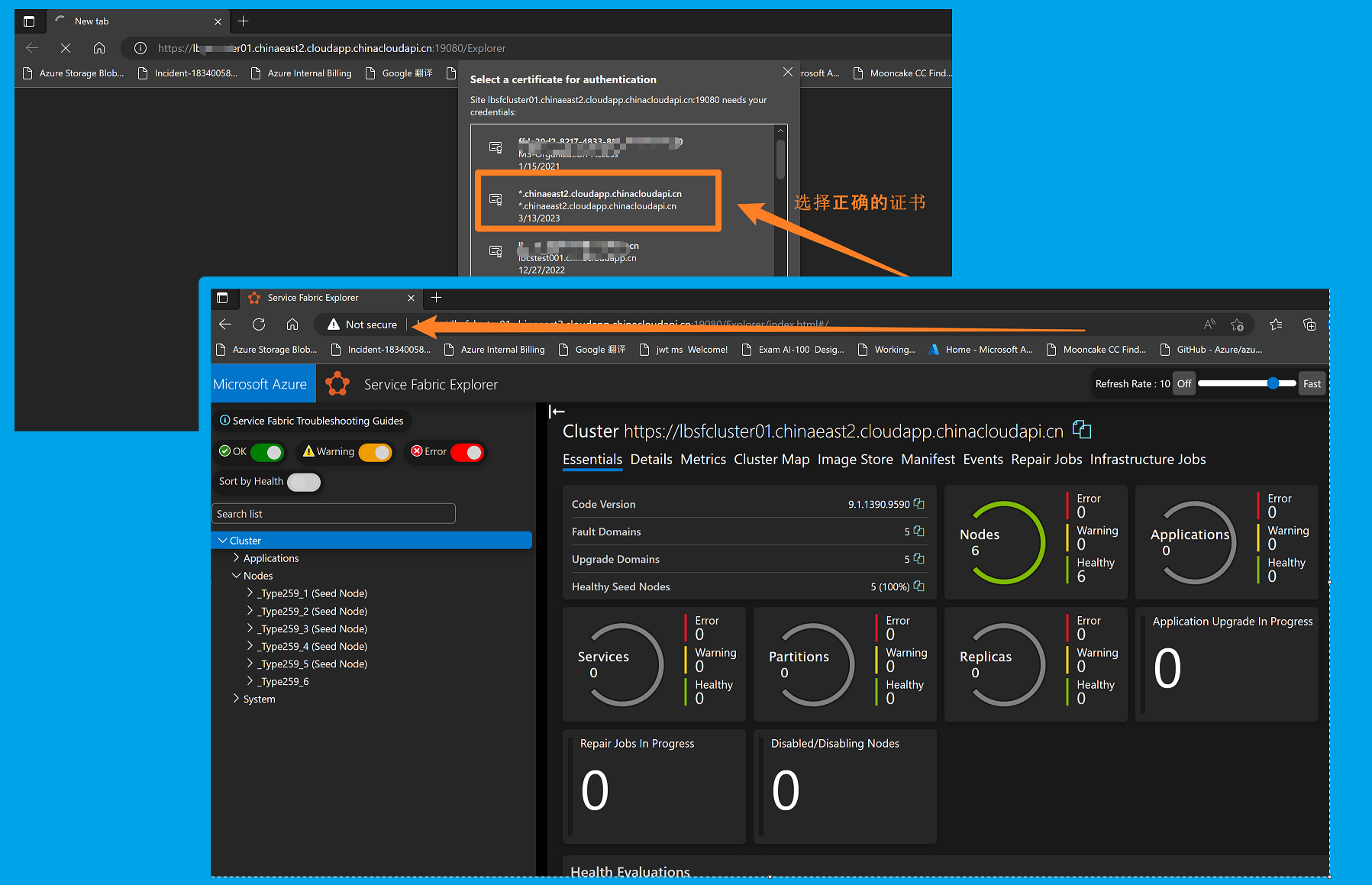Expand the System tree node
The width and height of the screenshot is (1372, 885).
pyautogui.click(x=236, y=699)
